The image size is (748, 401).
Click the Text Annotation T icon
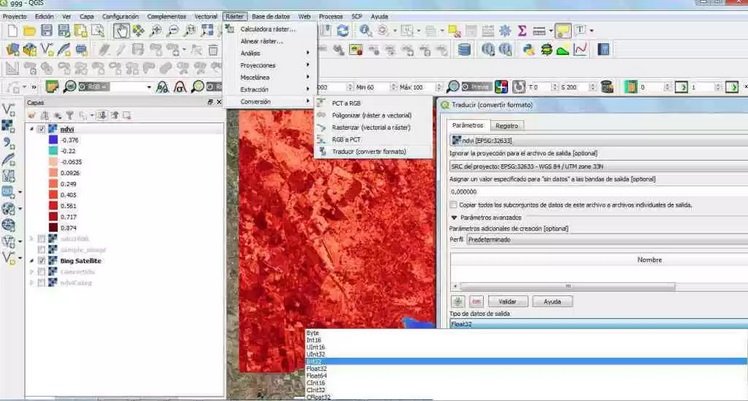pos(582,31)
